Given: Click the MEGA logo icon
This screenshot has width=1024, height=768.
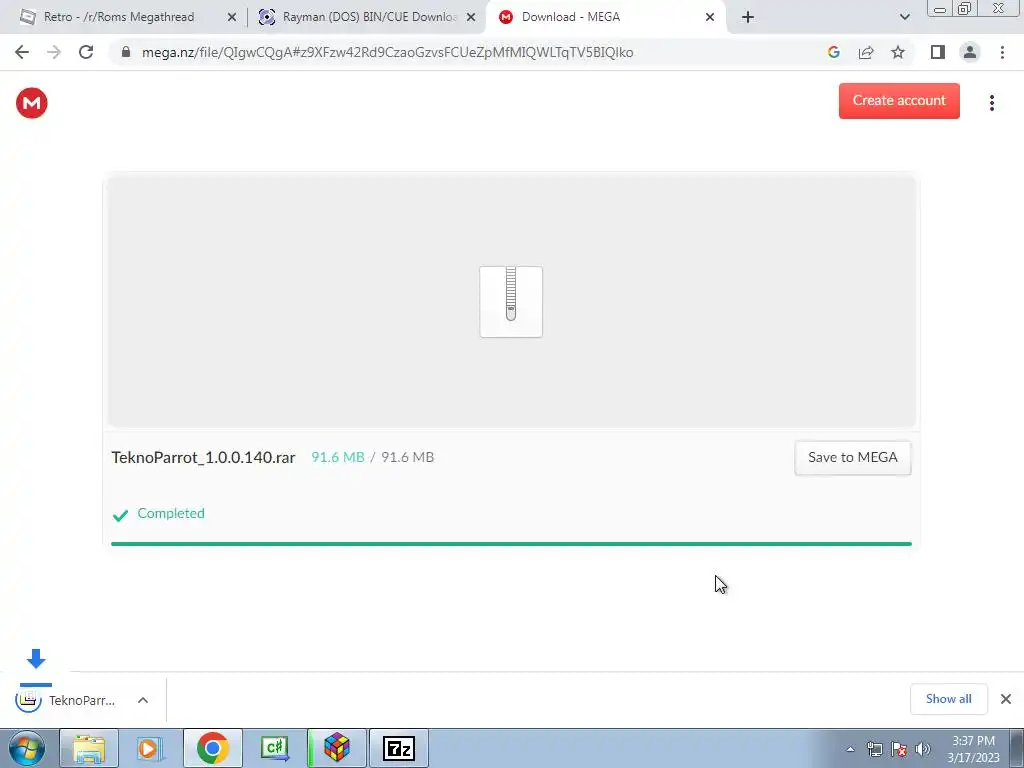Looking at the screenshot, I should pyautogui.click(x=31, y=103).
